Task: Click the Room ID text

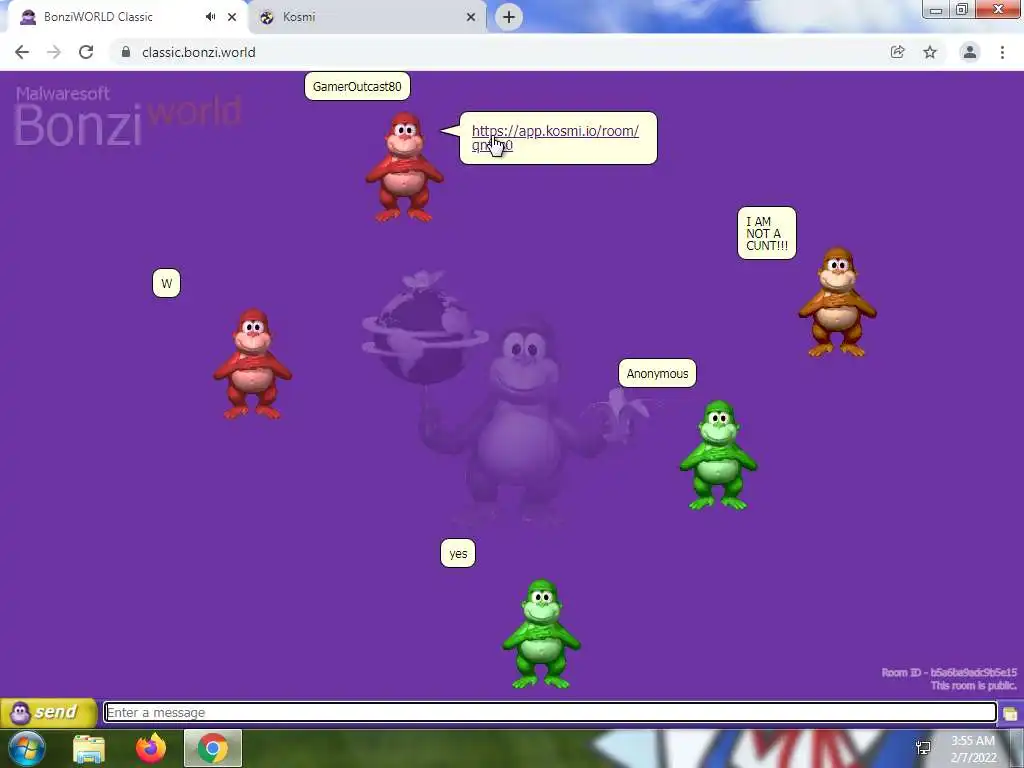Action: point(949,672)
